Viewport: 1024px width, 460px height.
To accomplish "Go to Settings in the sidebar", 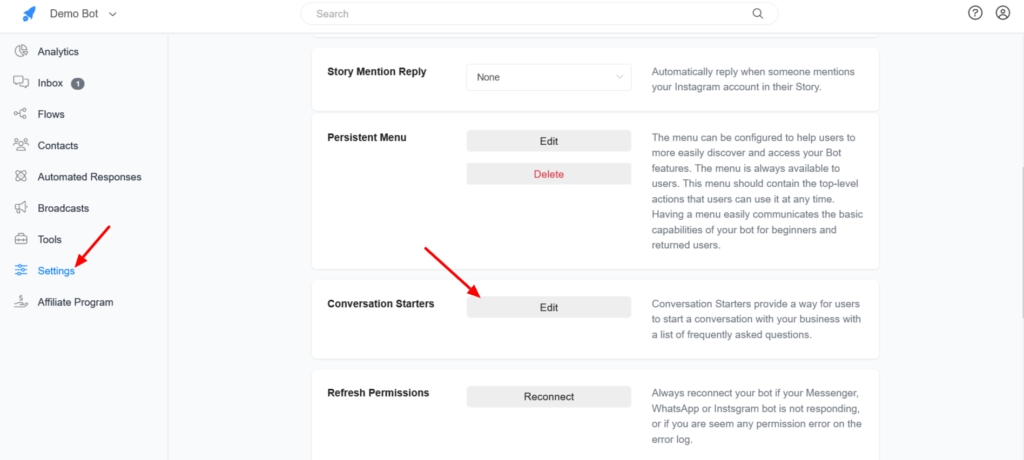I will coord(55,271).
